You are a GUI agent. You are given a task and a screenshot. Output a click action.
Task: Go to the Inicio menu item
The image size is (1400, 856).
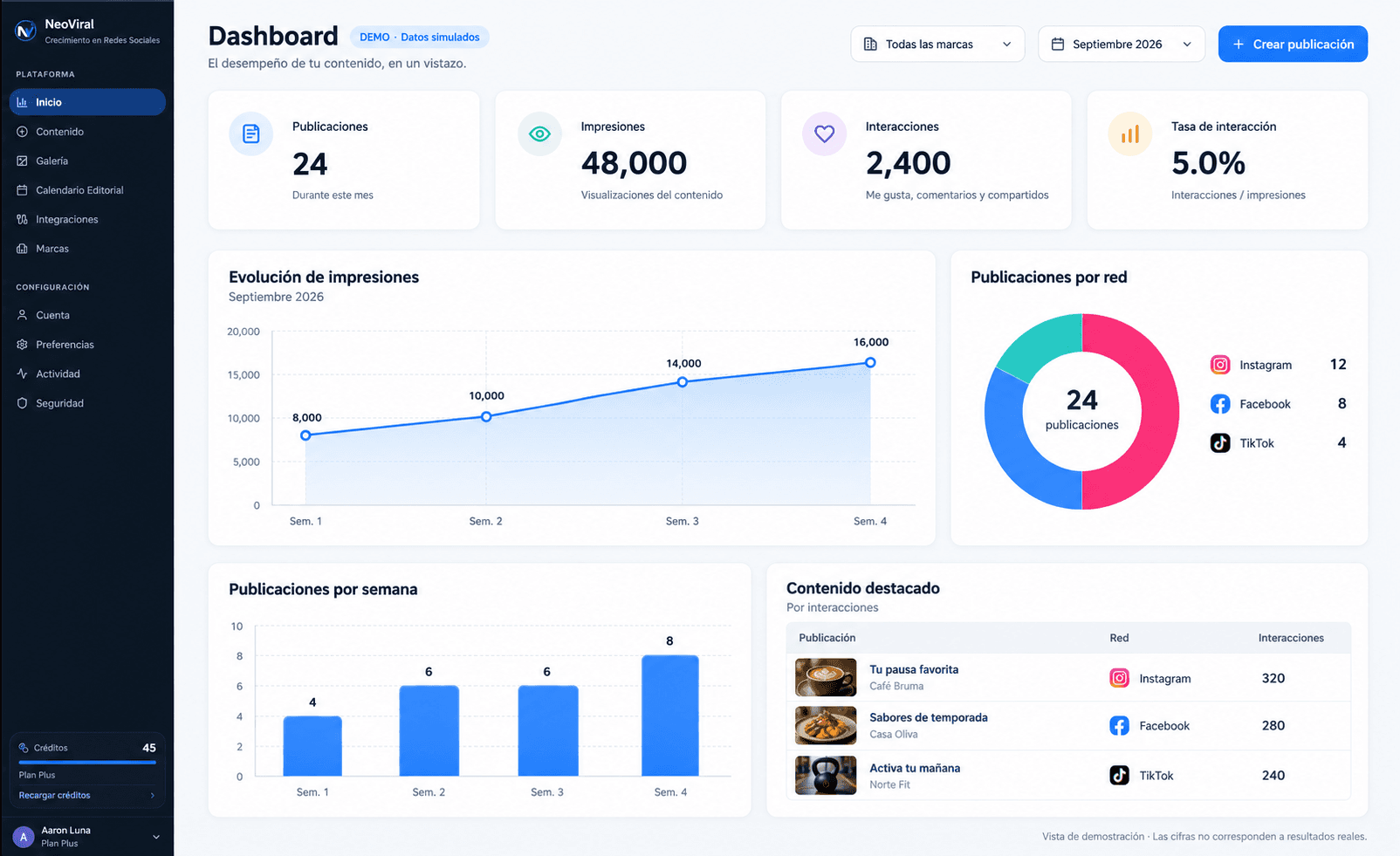pyautogui.click(x=87, y=102)
